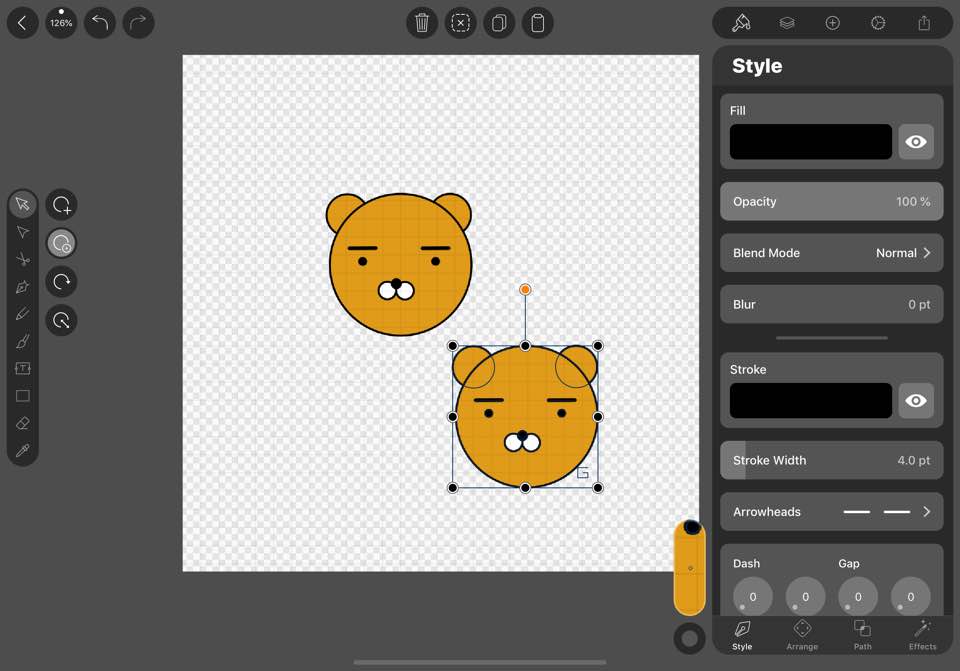Image resolution: width=960 pixels, height=671 pixels.
Task: Select the Pencil tool
Action: click(23, 314)
